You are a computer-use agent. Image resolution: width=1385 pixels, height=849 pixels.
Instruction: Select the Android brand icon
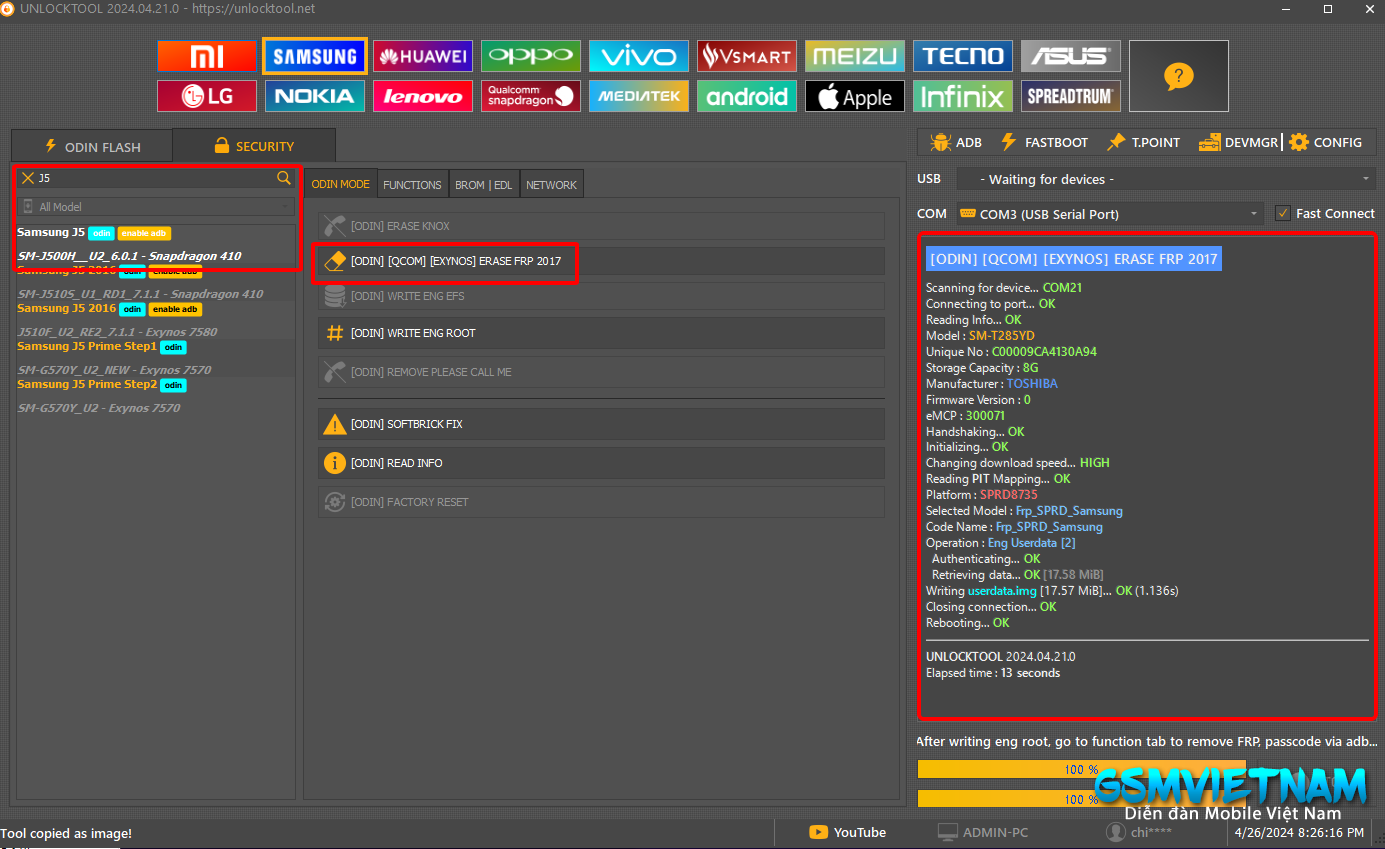[x=747, y=96]
